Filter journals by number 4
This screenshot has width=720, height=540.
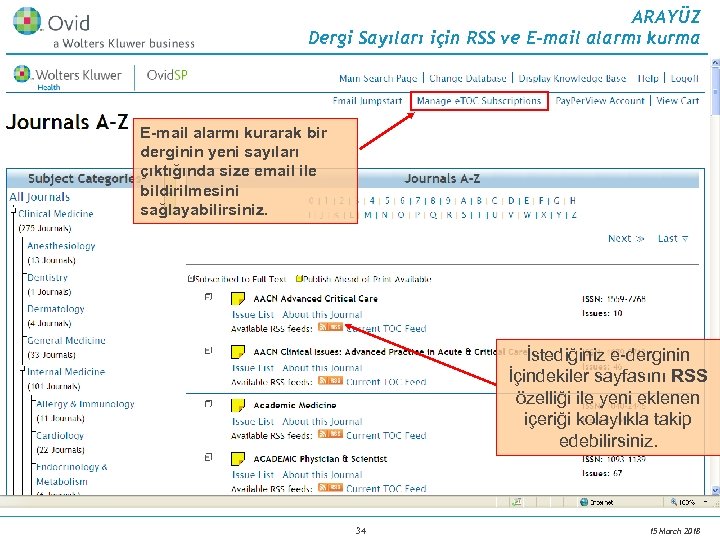point(372,201)
